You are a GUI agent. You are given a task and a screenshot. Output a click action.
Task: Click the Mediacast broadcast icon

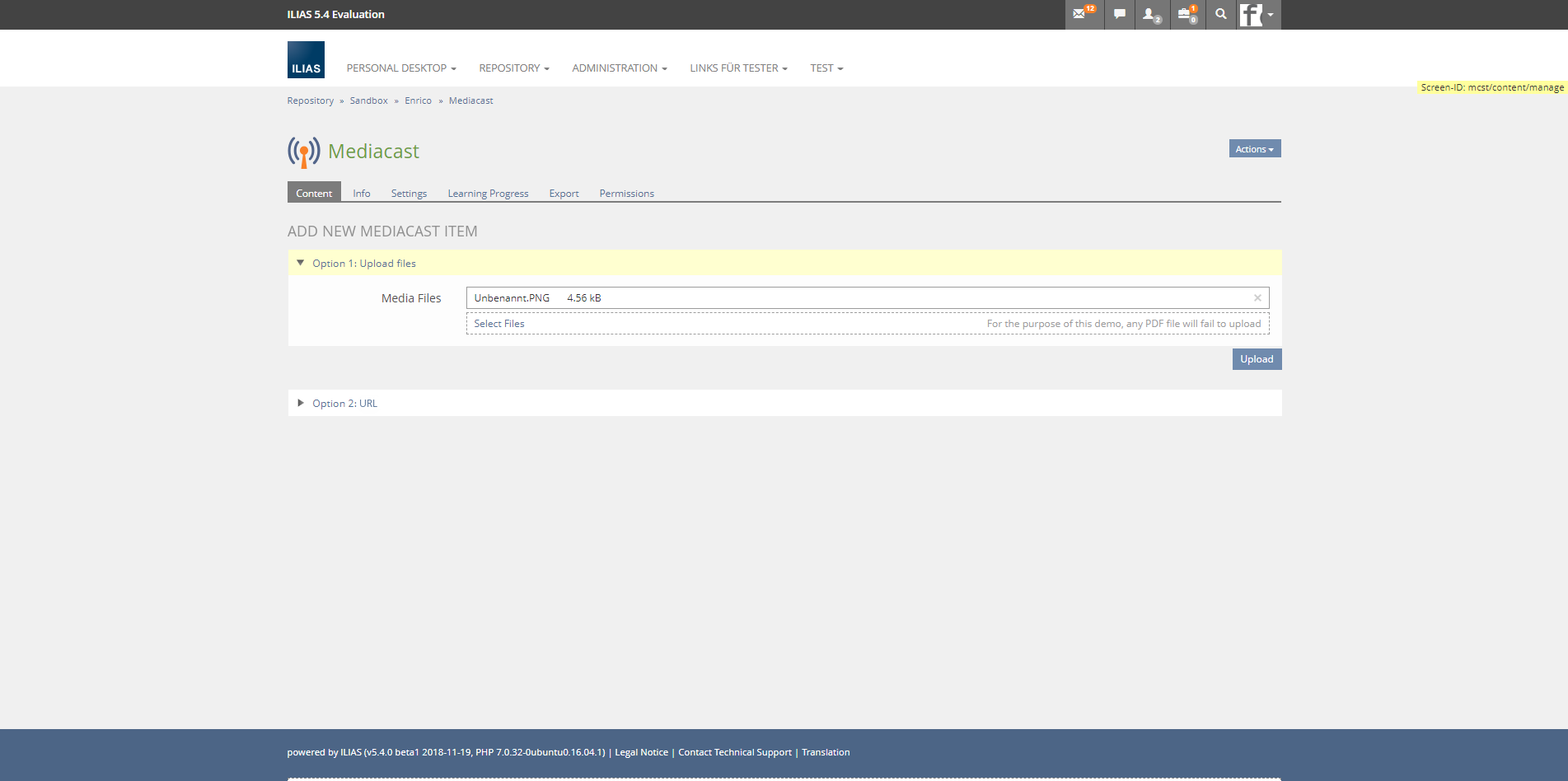(304, 152)
